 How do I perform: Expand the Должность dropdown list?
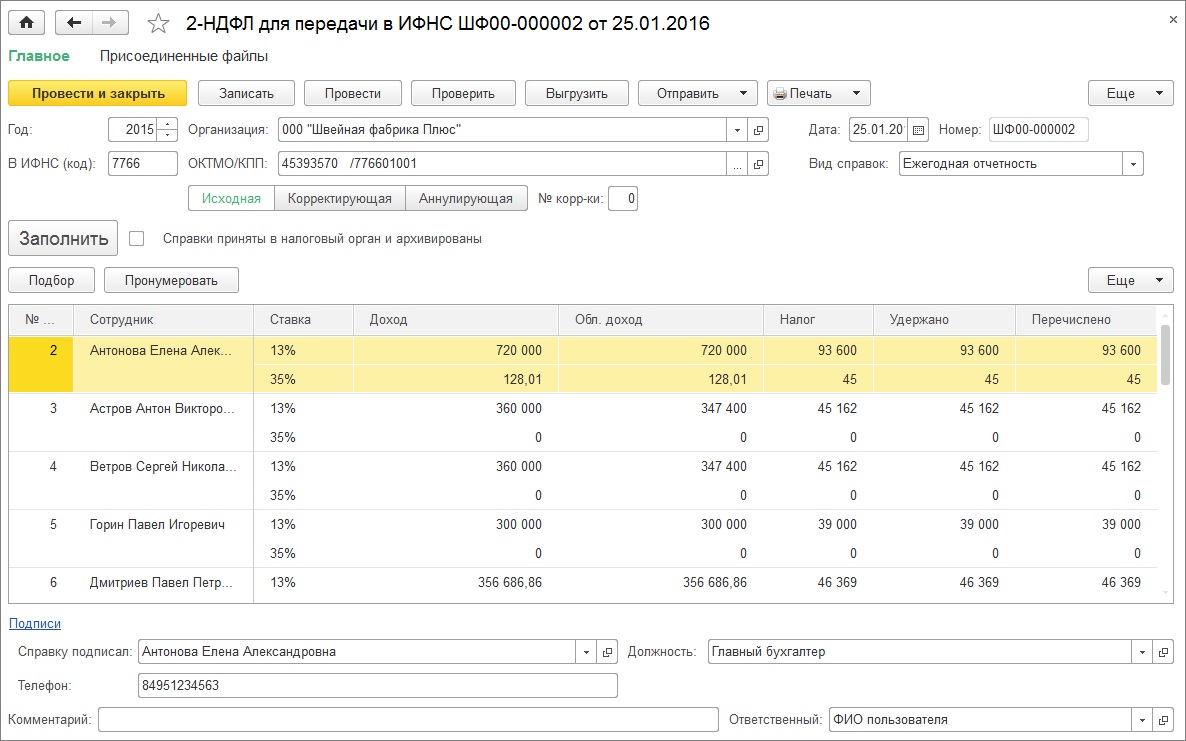coord(1143,652)
